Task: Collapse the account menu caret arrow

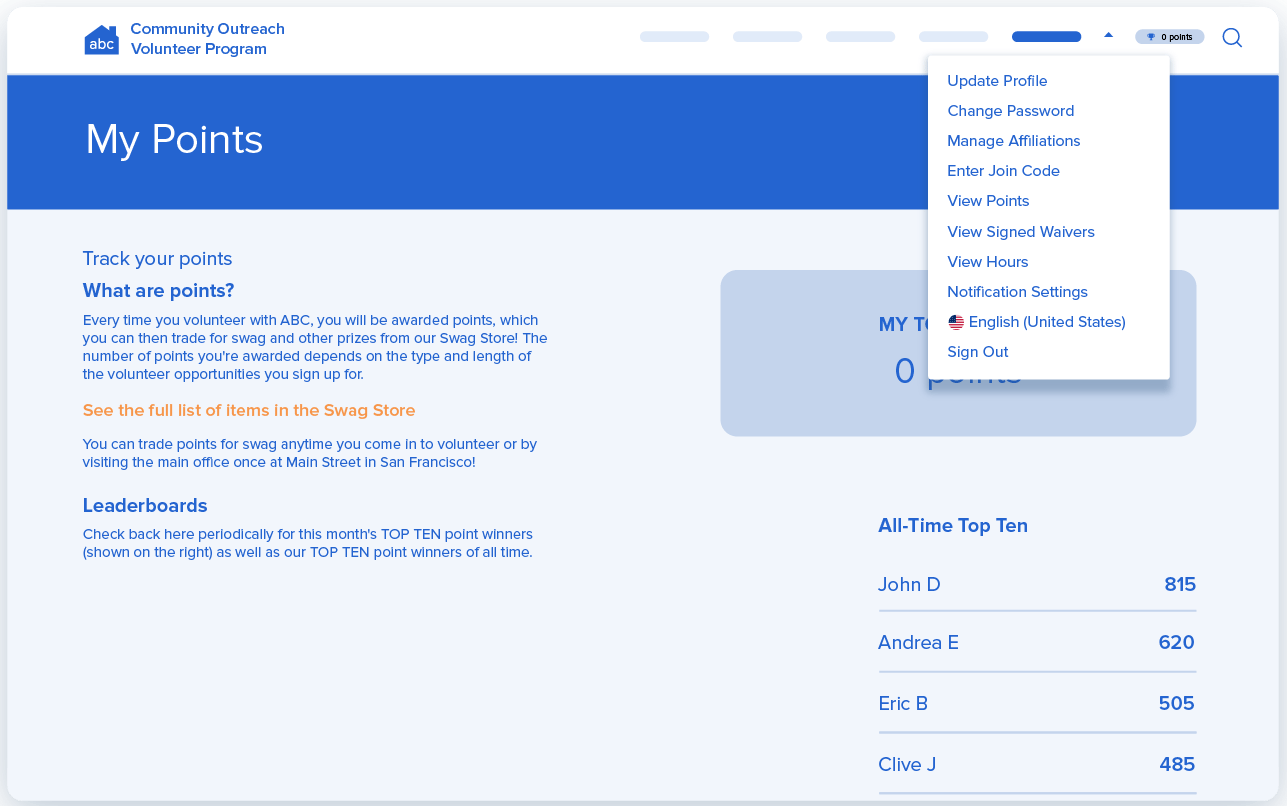Action: [x=1108, y=35]
